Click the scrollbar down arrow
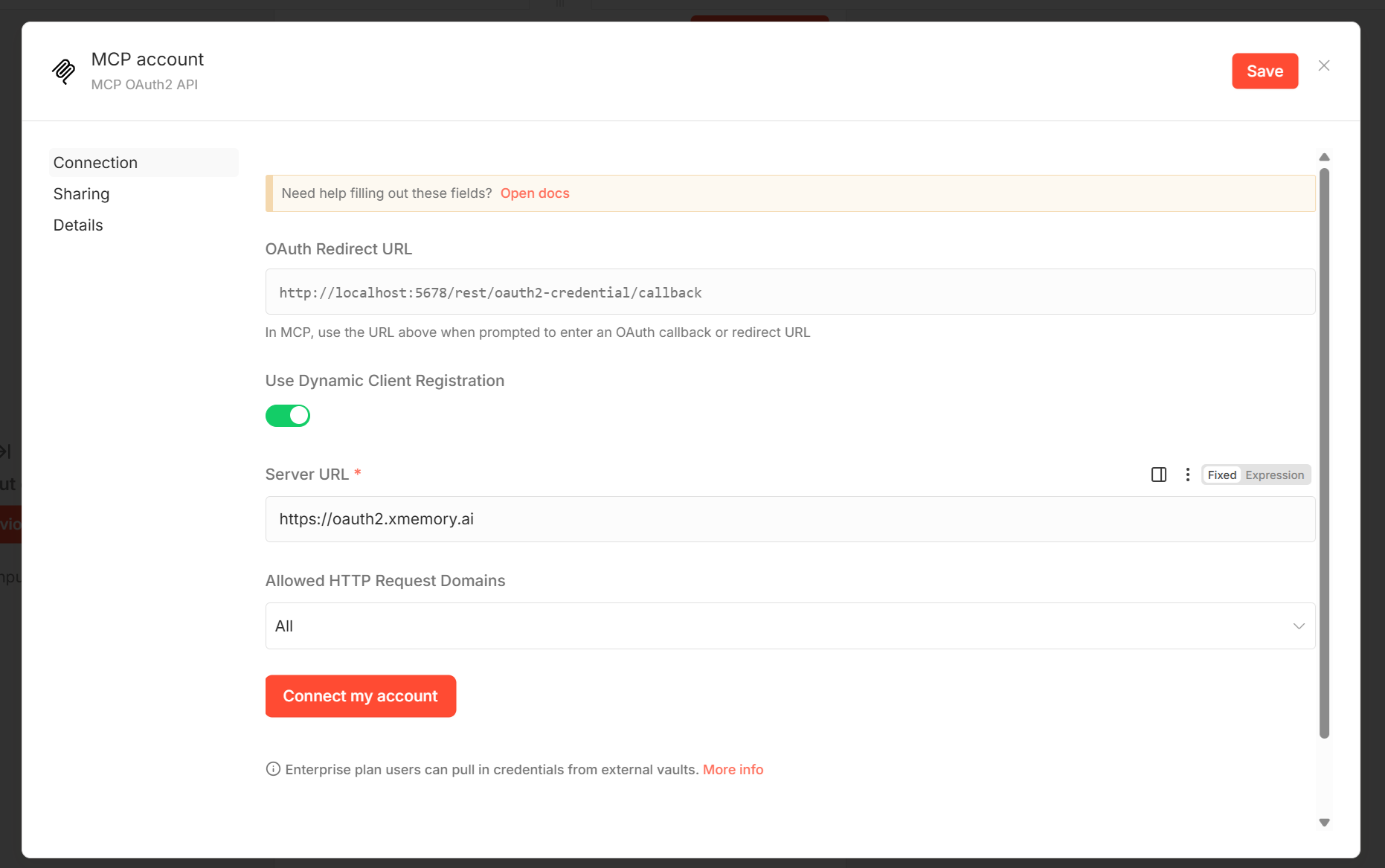1385x868 pixels. (x=1324, y=823)
